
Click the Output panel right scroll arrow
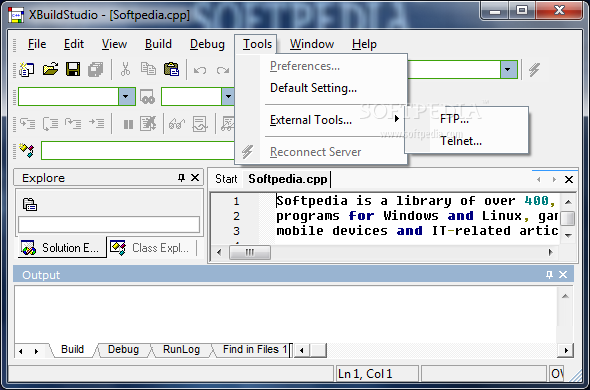pyautogui.click(x=566, y=350)
